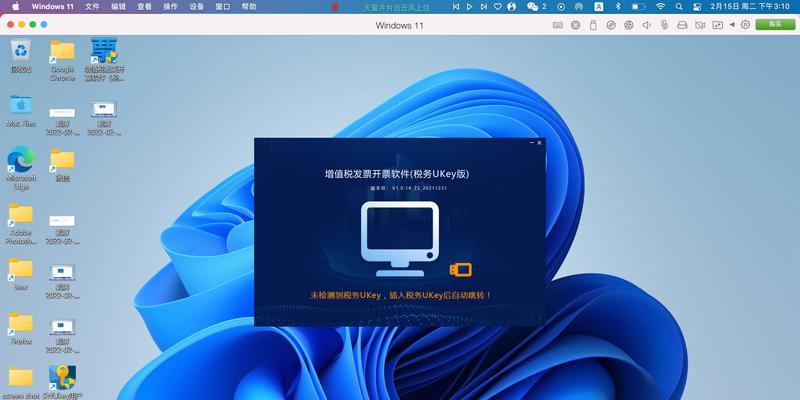Viewport: 800px width, 400px height.
Task: Click the red microphone icon in the menu bar
Action: [335, 7]
